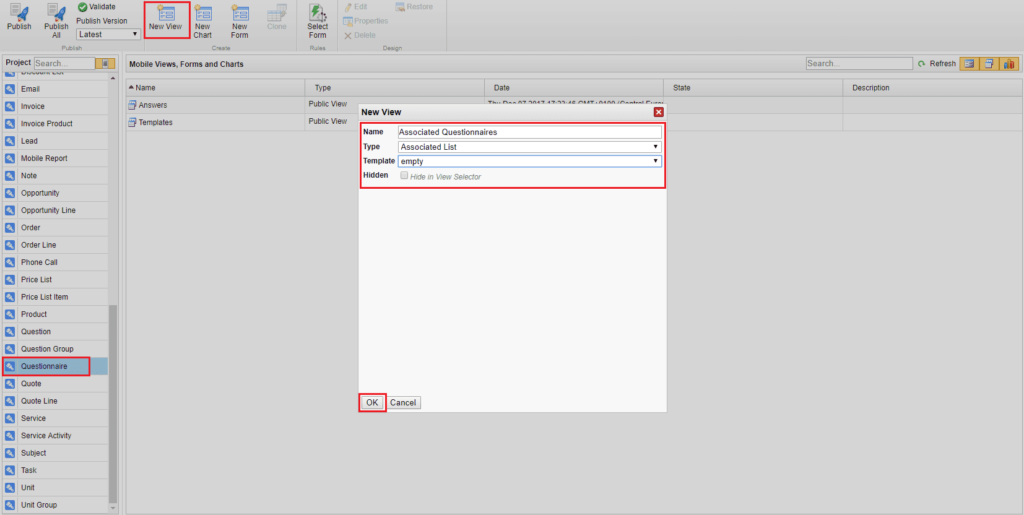This screenshot has height=515, width=1024.
Task: Click the Validate check icon
Action: coord(82,7)
